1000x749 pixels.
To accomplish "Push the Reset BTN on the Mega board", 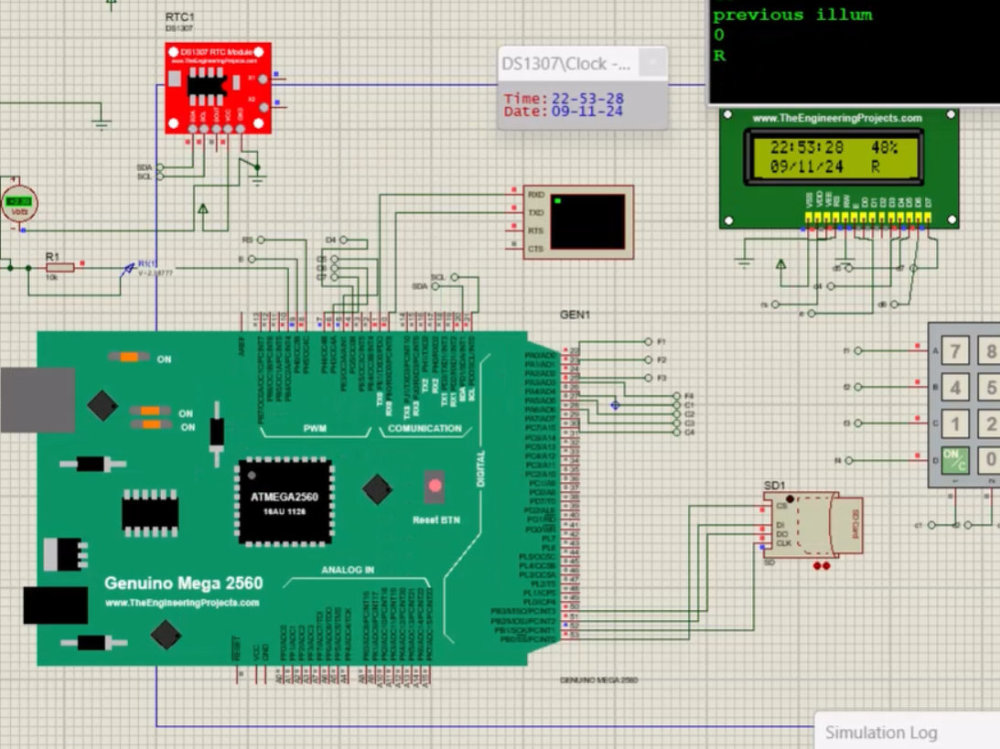I will pyautogui.click(x=435, y=486).
